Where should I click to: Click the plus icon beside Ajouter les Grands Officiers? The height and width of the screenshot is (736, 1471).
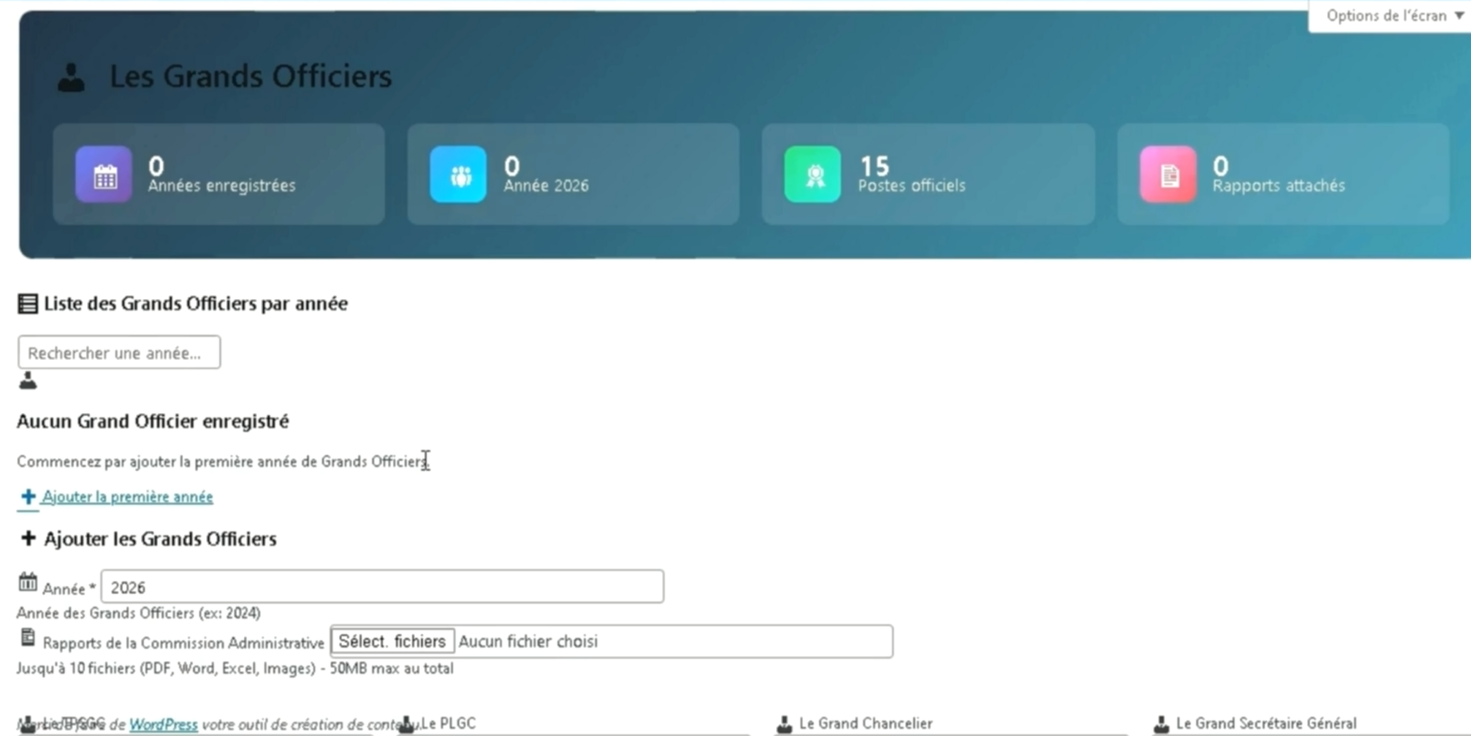pyautogui.click(x=28, y=539)
